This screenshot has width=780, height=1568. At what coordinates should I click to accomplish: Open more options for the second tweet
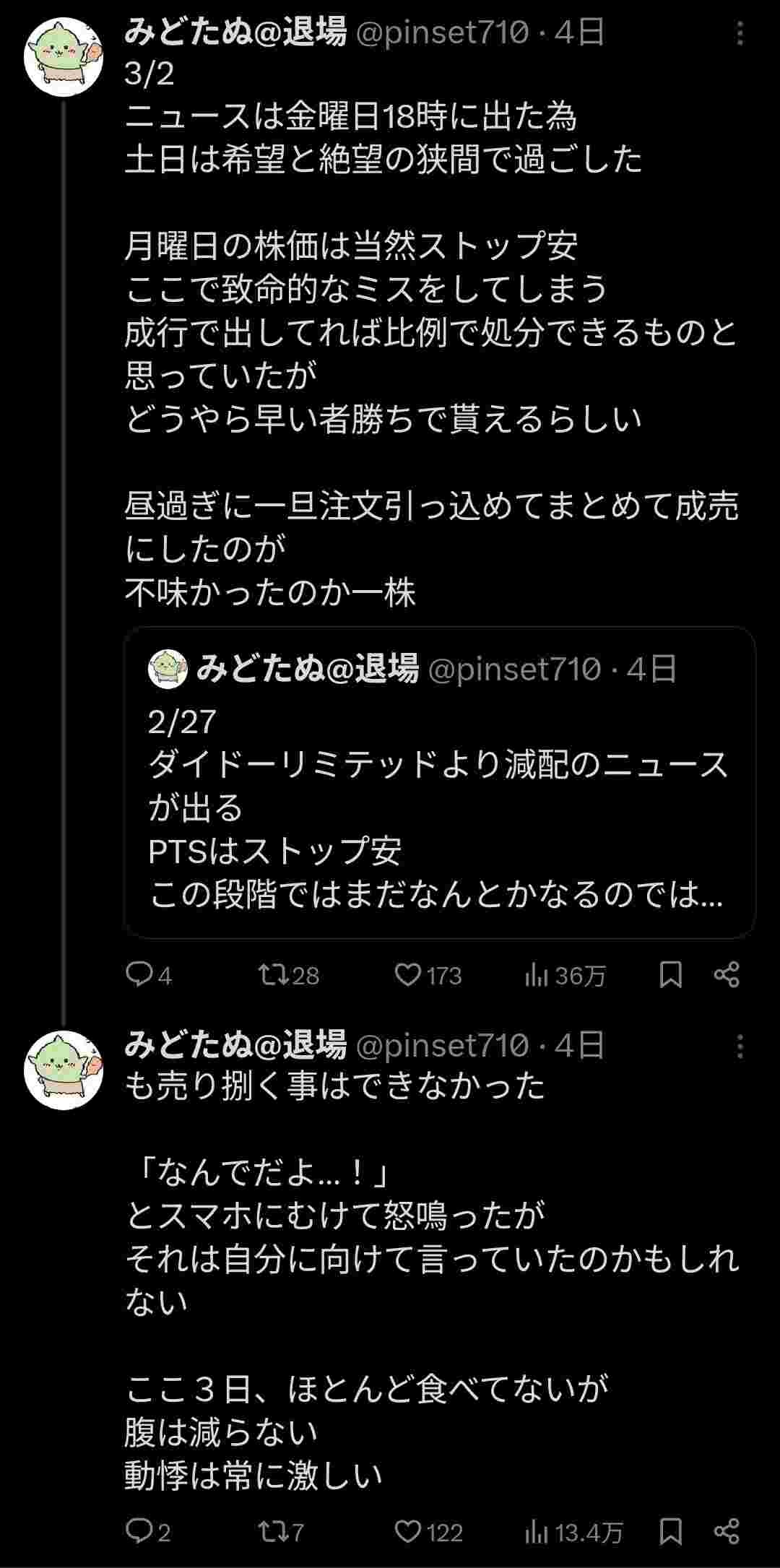[x=740, y=1047]
